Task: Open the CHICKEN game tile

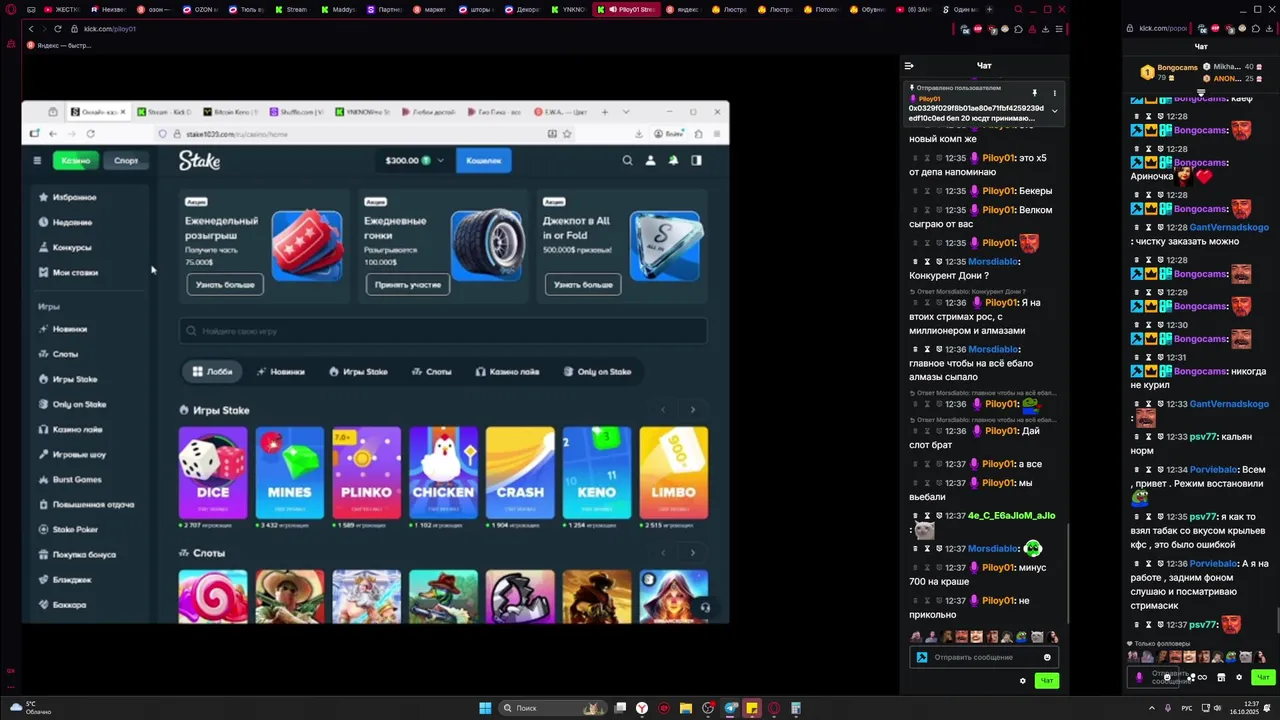Action: click(443, 473)
